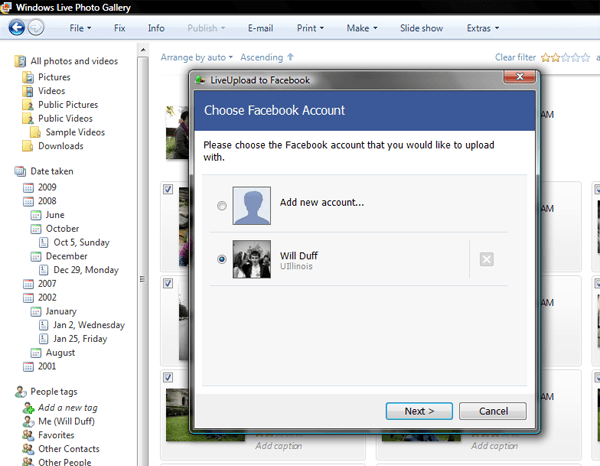Screen dimensions: 600x466
Task: Select Other People in People tags
Action: (65, 461)
